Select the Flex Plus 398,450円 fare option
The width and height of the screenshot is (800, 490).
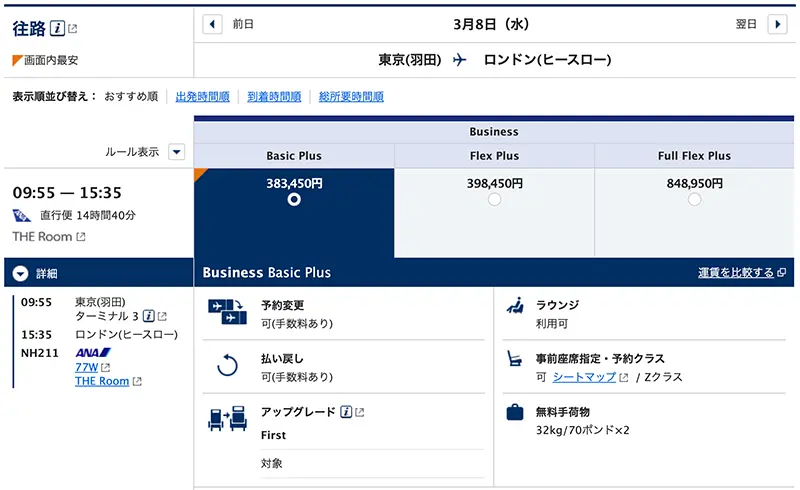(x=494, y=199)
